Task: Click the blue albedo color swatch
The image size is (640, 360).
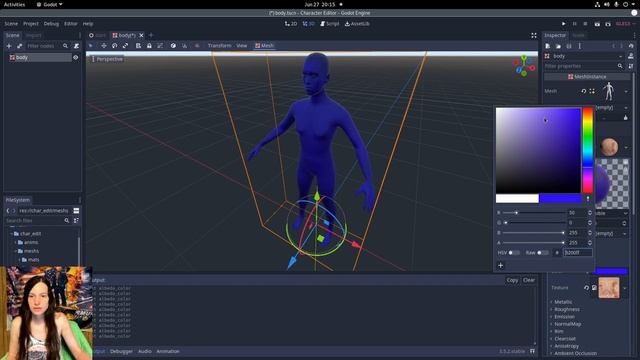Action: pyautogui.click(x=611, y=271)
